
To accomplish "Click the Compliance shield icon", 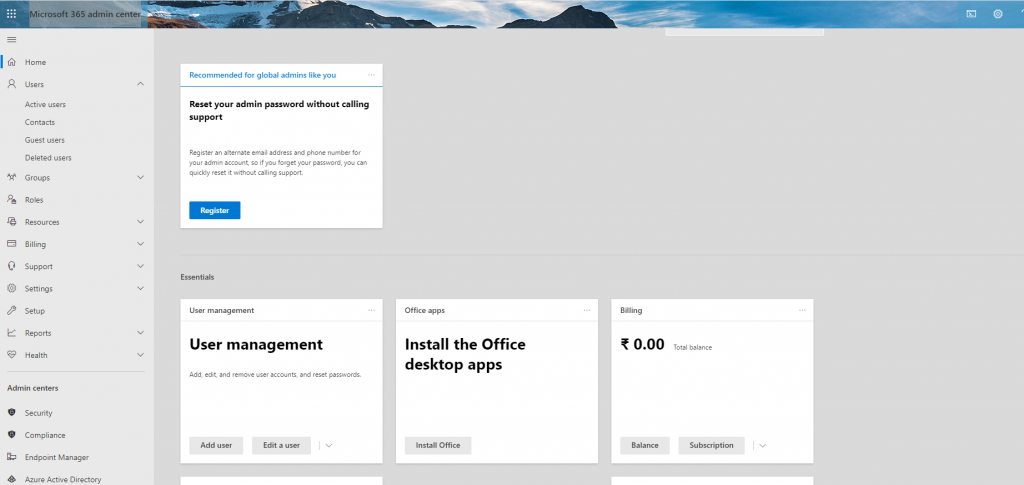I will click(11, 435).
